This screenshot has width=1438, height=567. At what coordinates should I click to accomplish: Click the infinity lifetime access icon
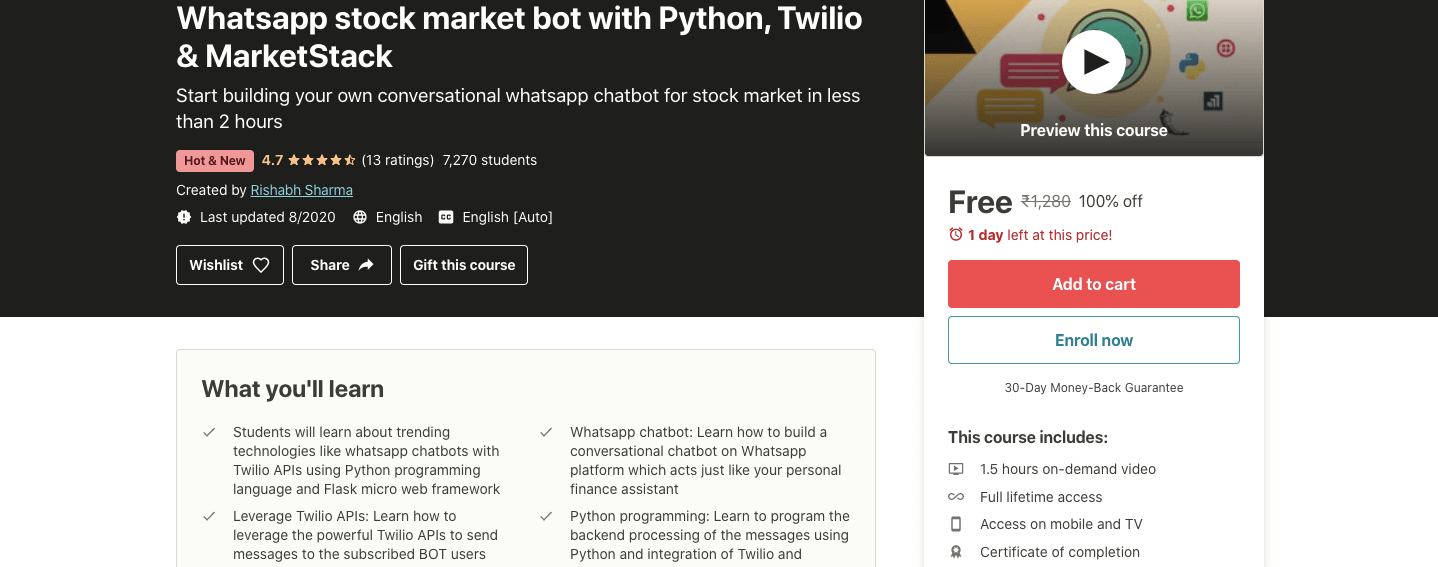click(x=956, y=497)
